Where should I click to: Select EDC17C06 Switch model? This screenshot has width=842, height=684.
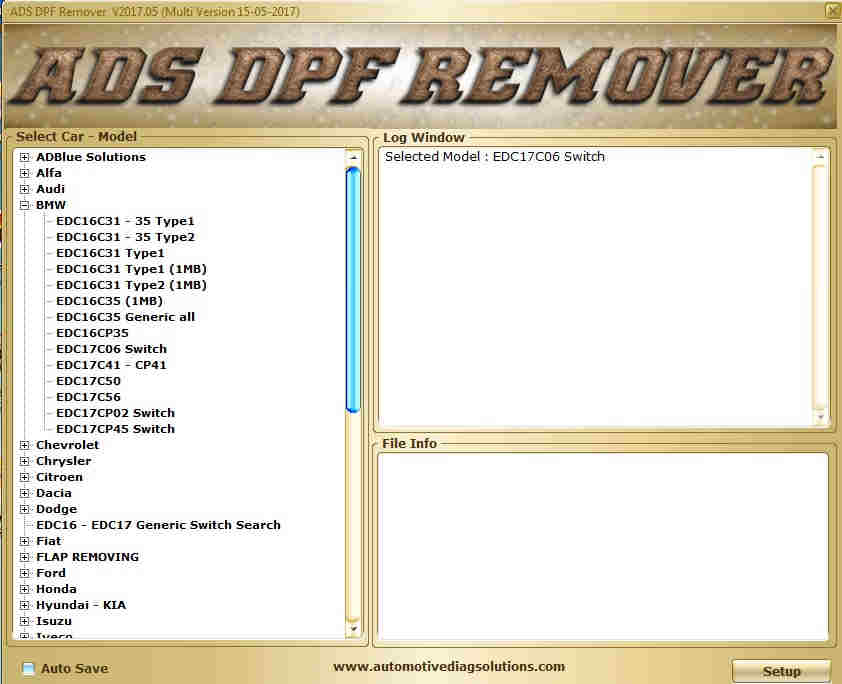[x=111, y=349]
